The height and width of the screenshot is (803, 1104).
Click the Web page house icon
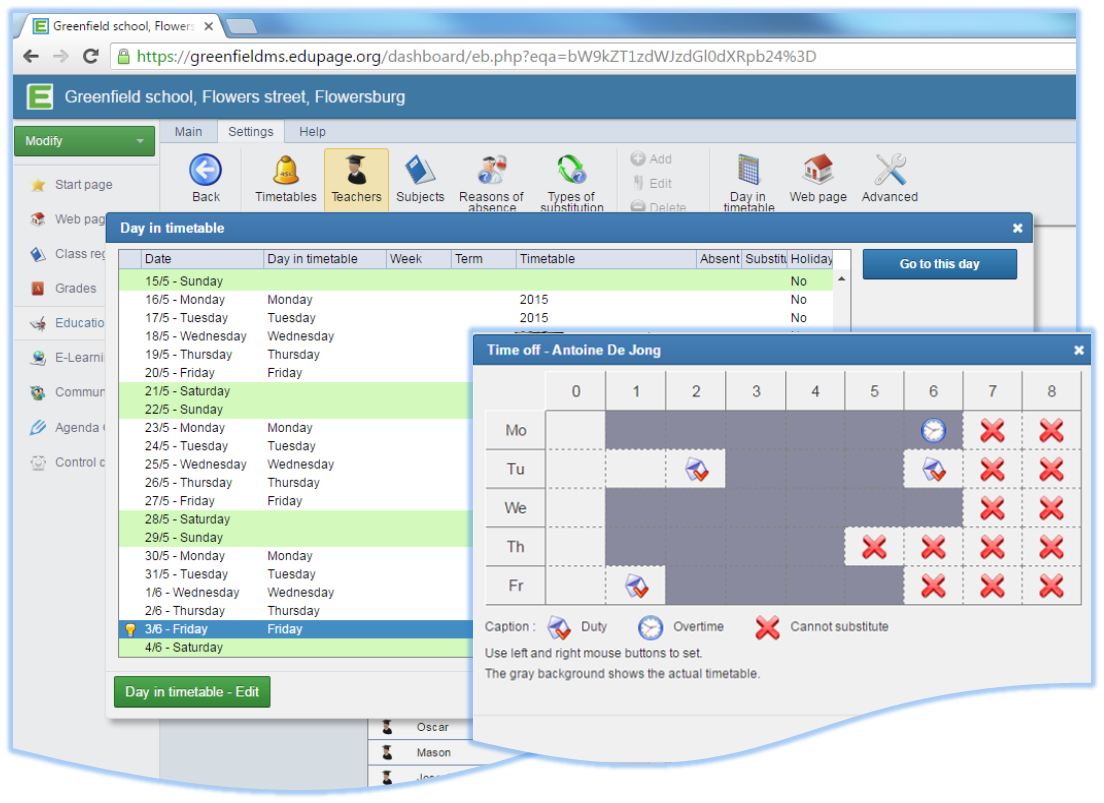tap(818, 171)
